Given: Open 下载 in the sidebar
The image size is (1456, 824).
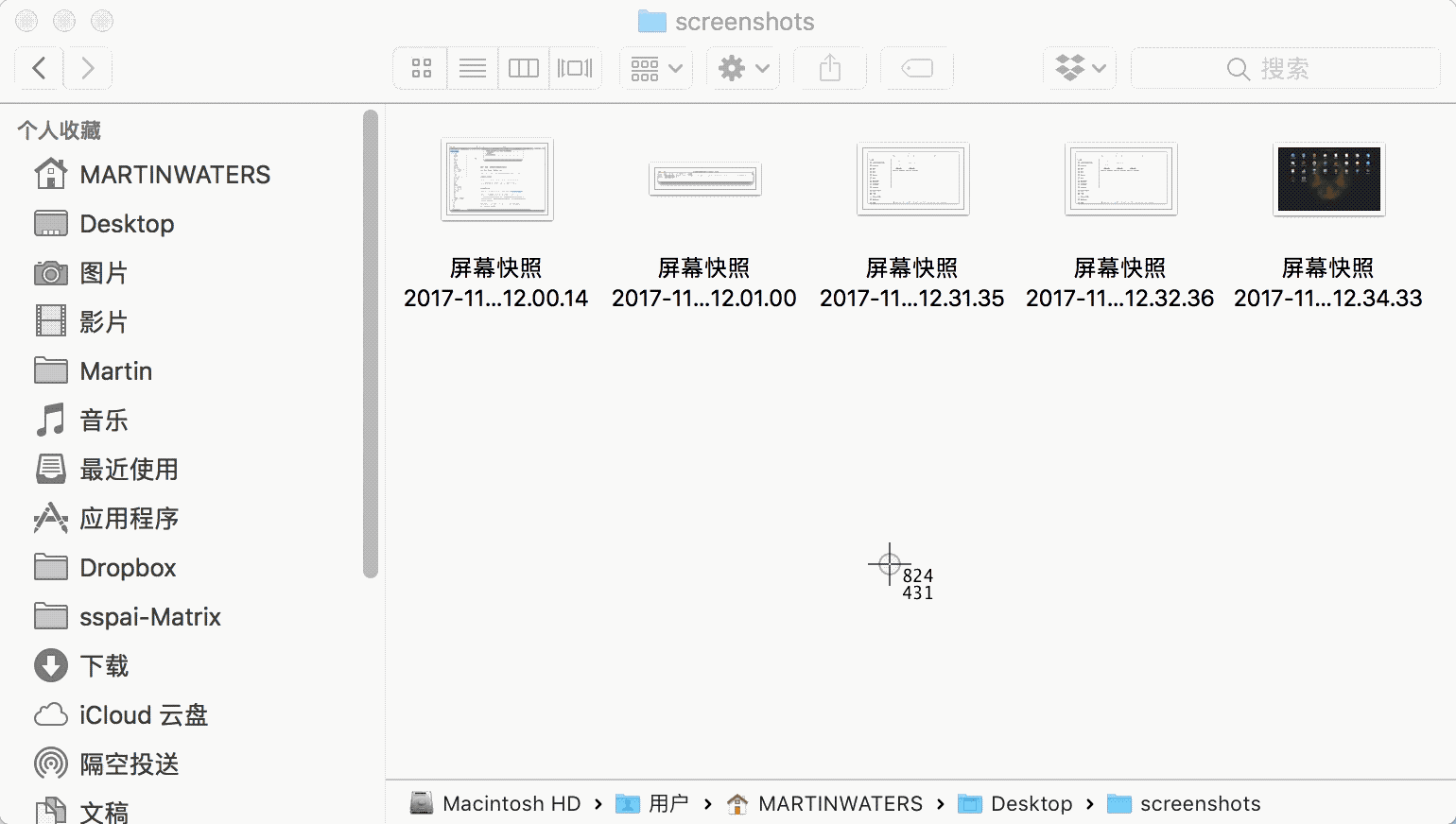Looking at the screenshot, I should pos(104,666).
